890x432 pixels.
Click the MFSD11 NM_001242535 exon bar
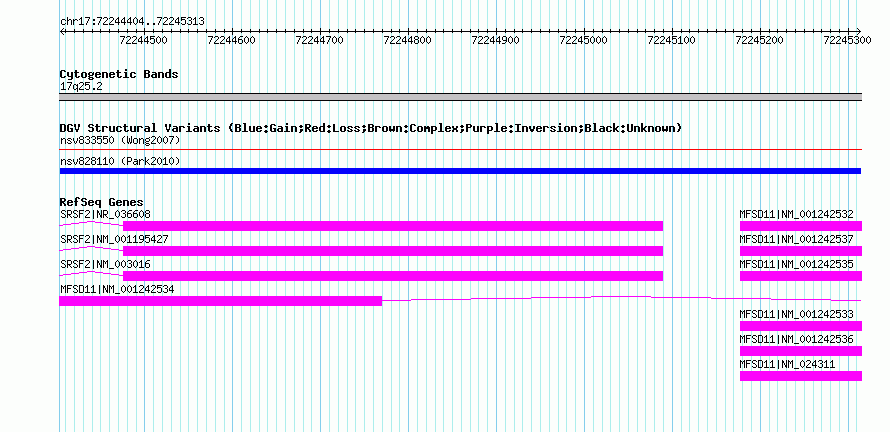pos(801,276)
